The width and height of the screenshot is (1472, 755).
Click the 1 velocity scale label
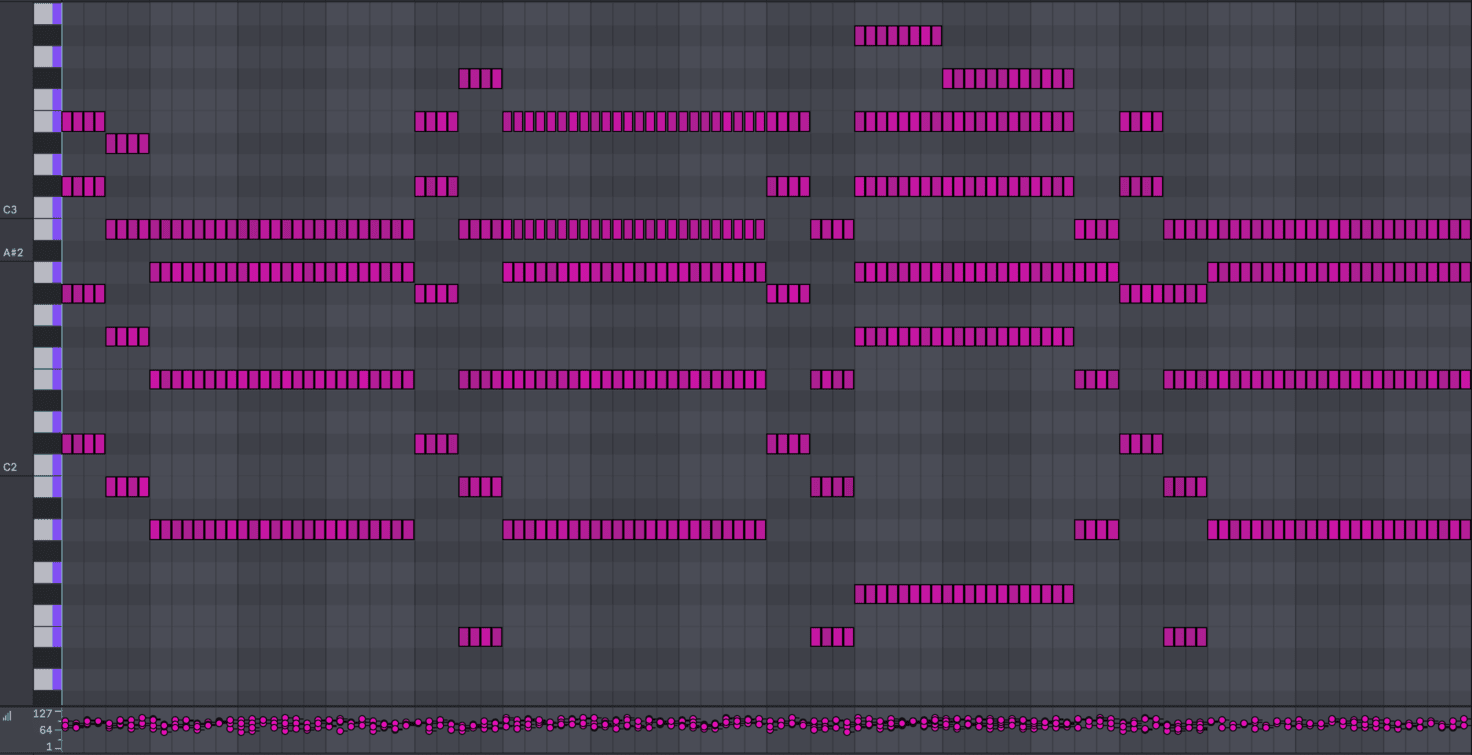click(49, 746)
